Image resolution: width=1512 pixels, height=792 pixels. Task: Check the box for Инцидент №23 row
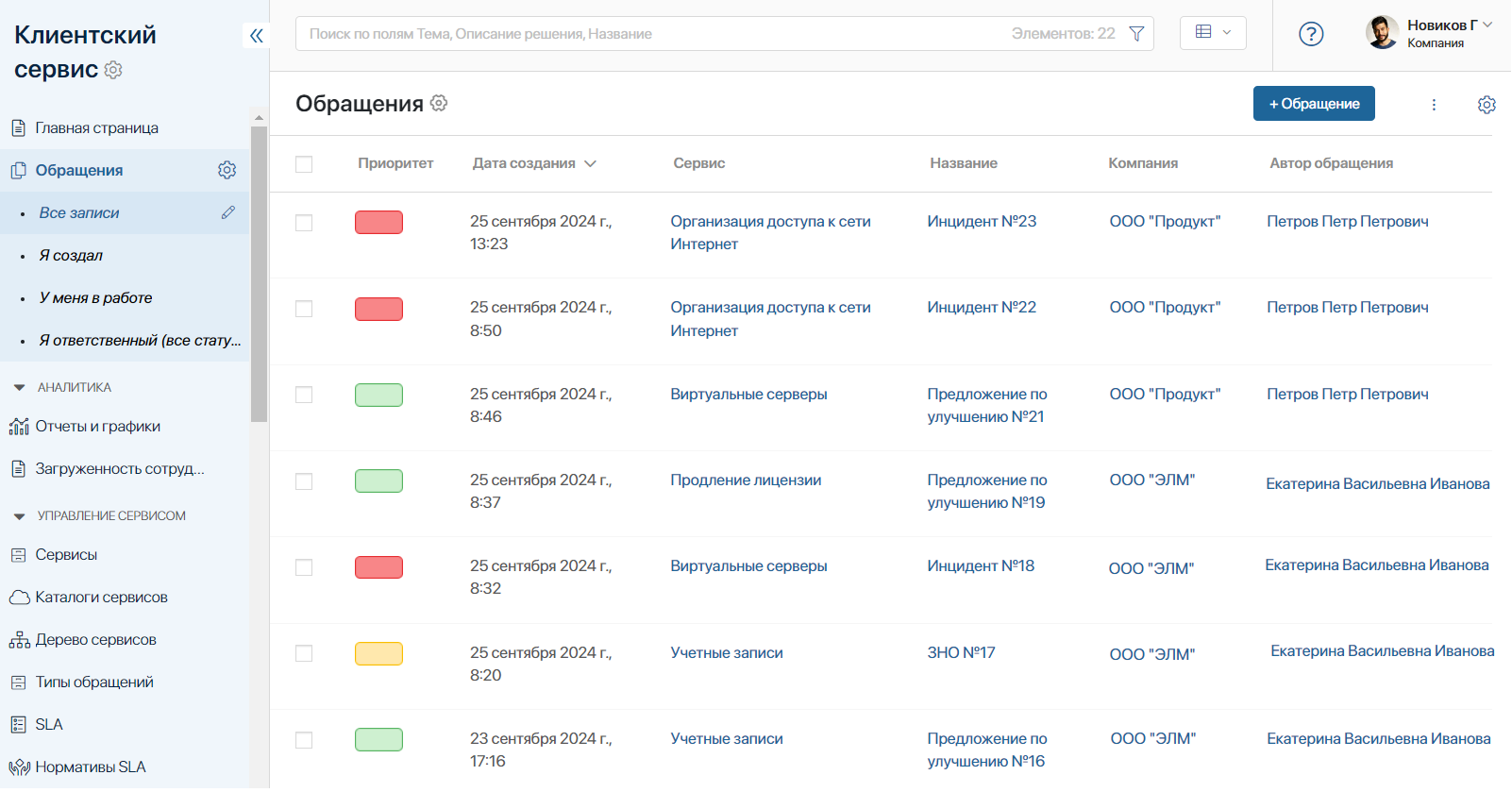[x=304, y=223]
